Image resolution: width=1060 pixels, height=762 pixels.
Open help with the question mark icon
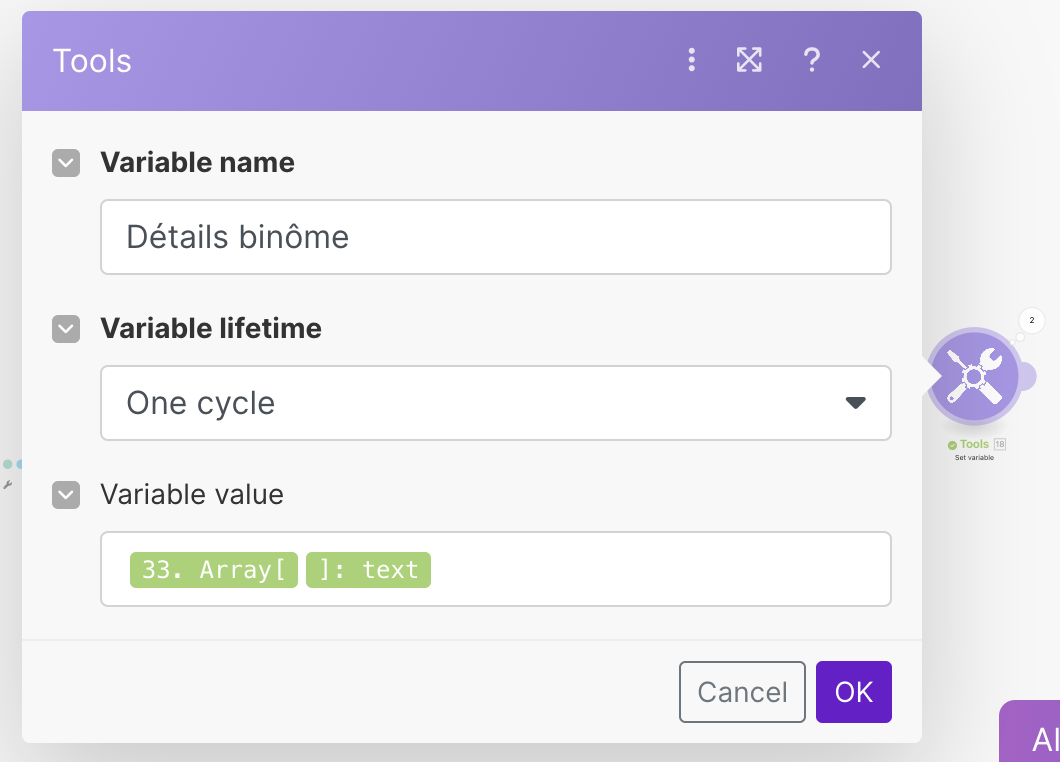click(x=812, y=61)
